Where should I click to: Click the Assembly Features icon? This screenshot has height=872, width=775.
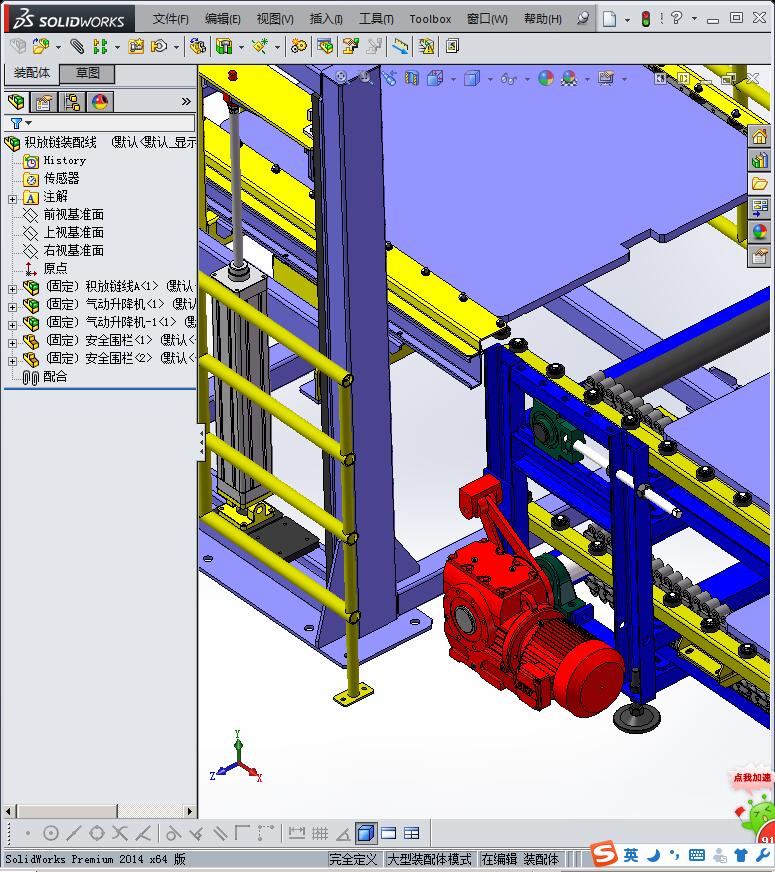[x=224, y=46]
